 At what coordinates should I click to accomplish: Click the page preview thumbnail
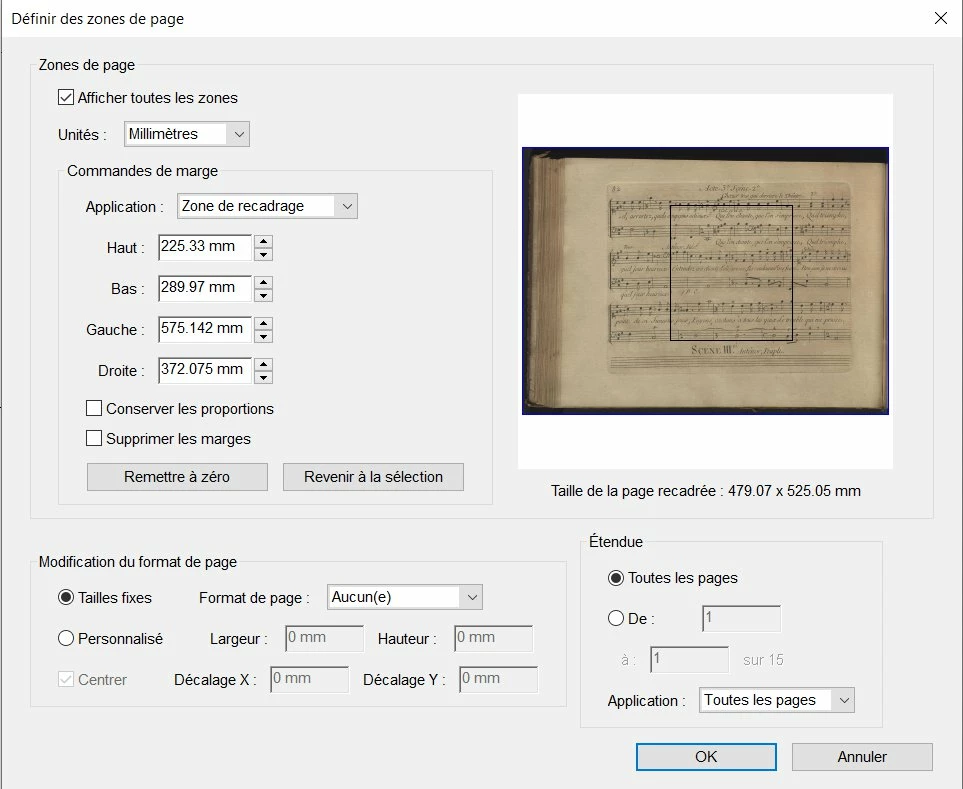point(705,281)
